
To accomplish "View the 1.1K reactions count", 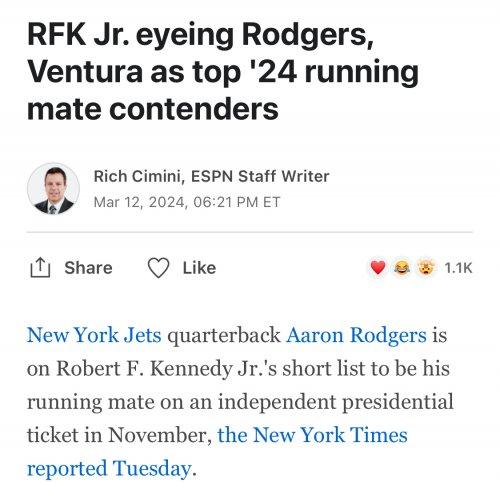I will [458, 268].
